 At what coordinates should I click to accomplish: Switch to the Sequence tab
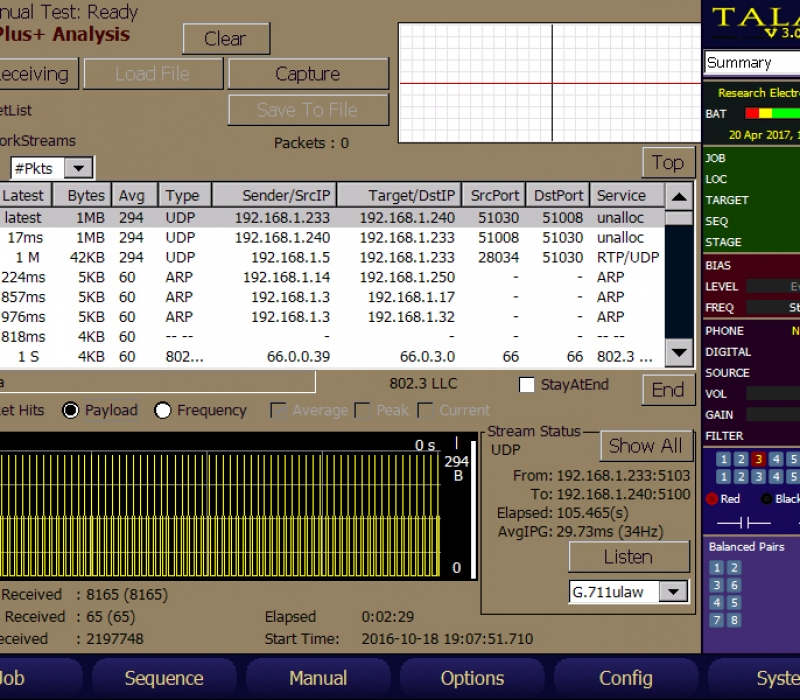[x=163, y=678]
